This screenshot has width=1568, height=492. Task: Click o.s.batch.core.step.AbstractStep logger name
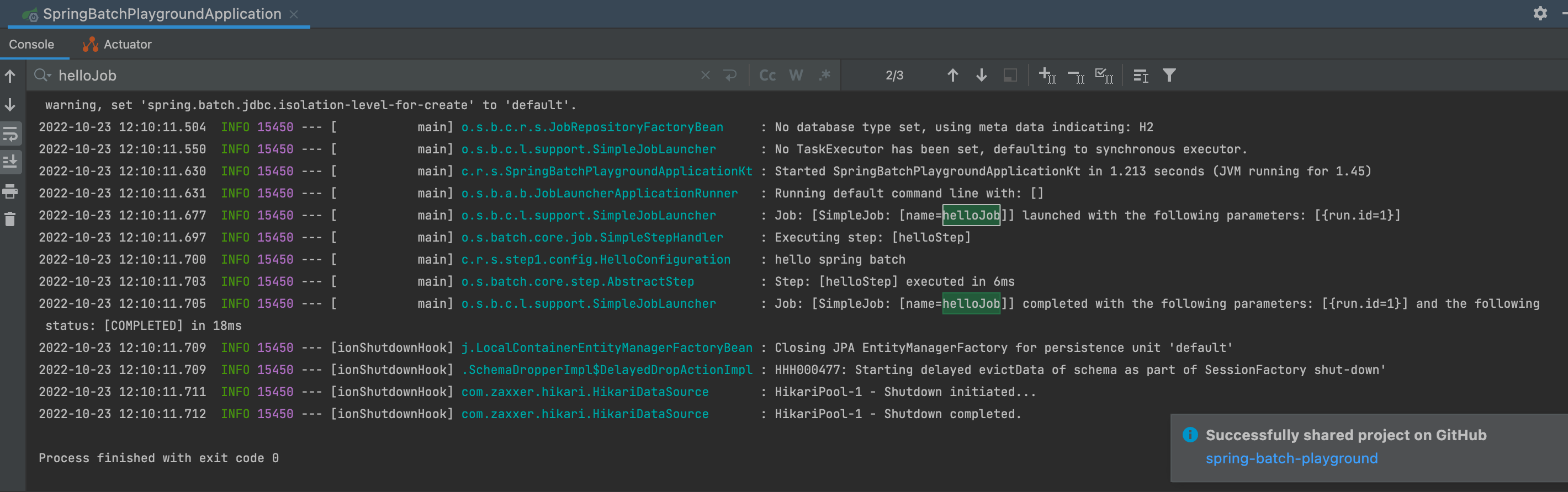click(x=577, y=282)
